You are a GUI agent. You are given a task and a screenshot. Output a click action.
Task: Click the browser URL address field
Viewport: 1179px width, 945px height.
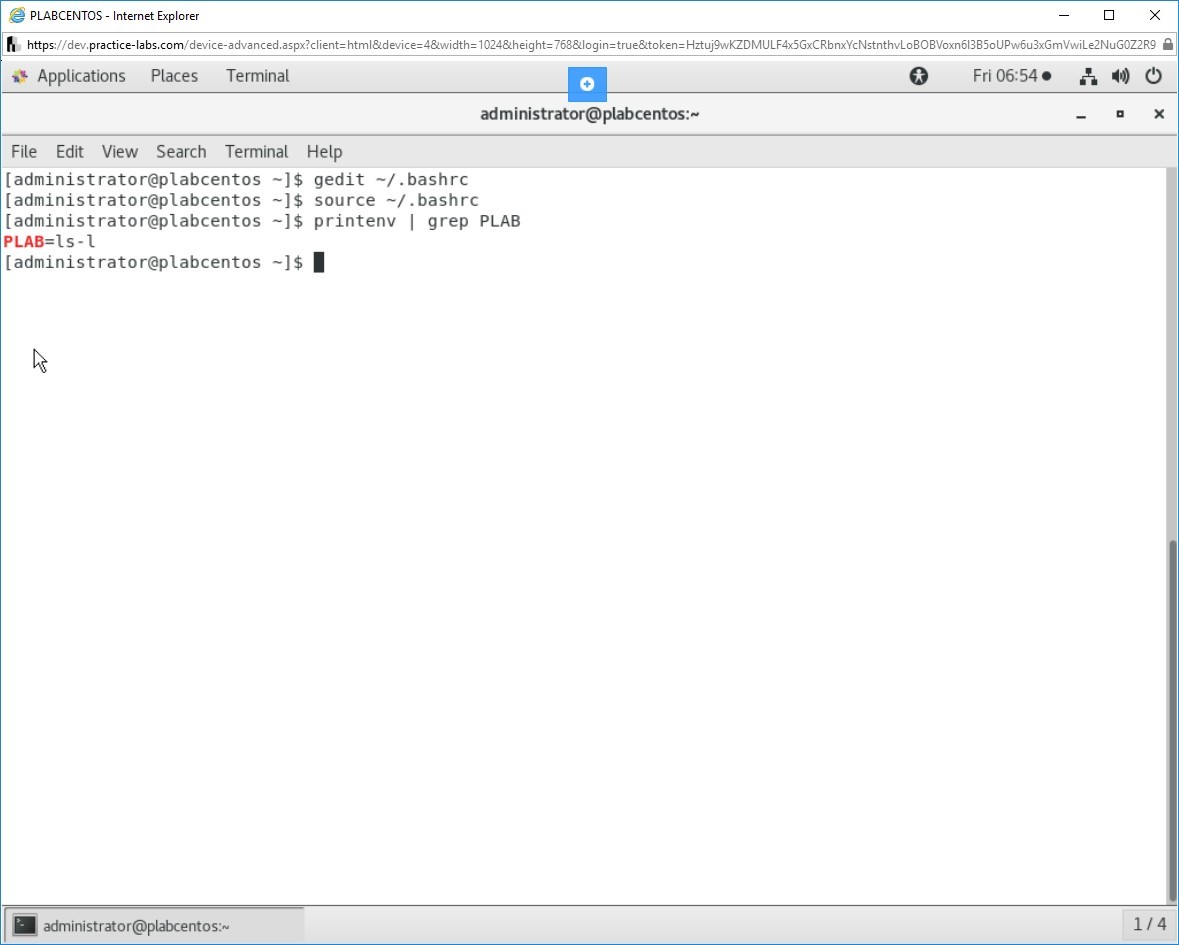[x=590, y=45]
